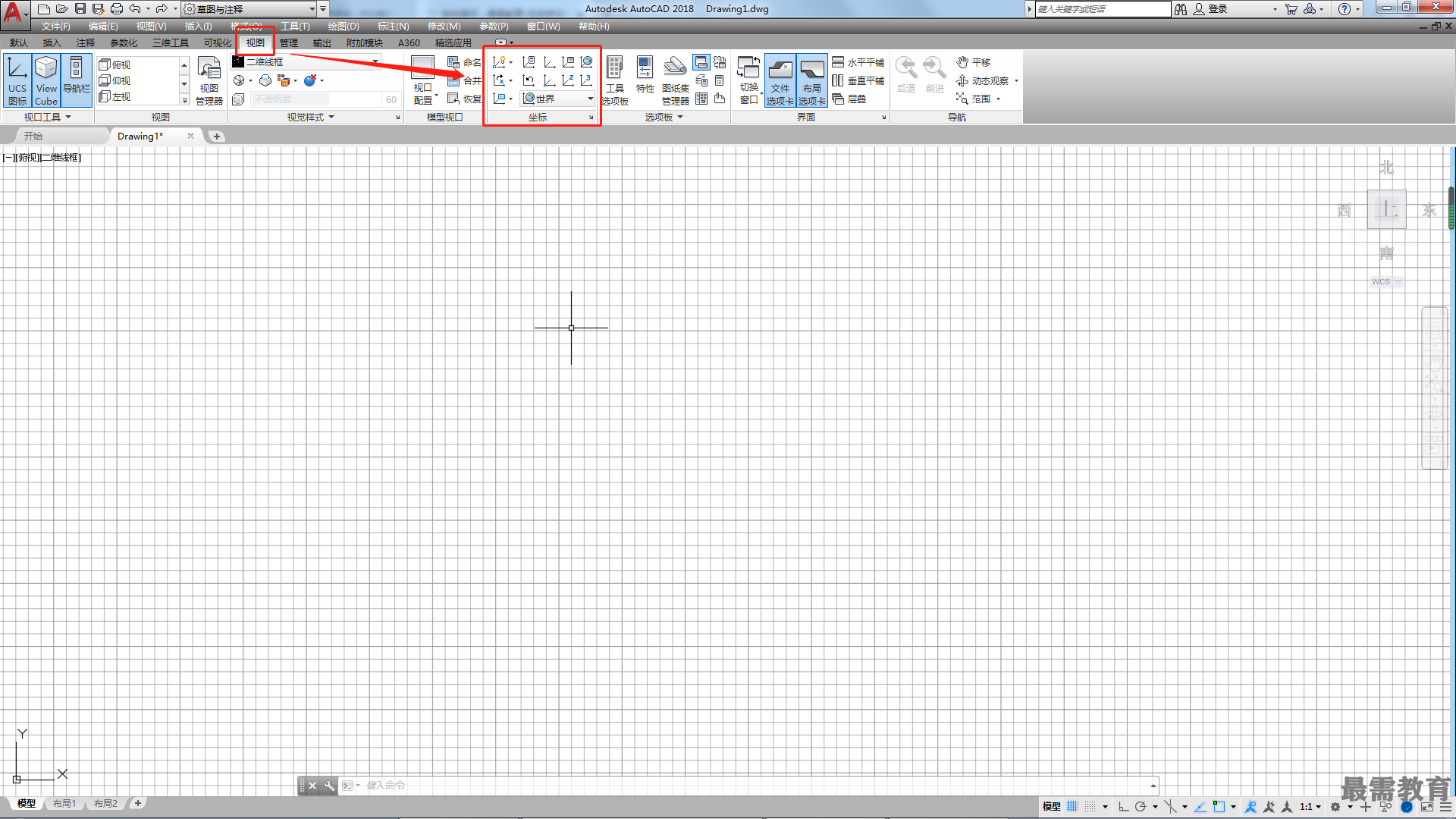Image resolution: width=1456 pixels, height=819 pixels.
Task: Toggle the View Cube button
Action: pyautogui.click(x=46, y=80)
